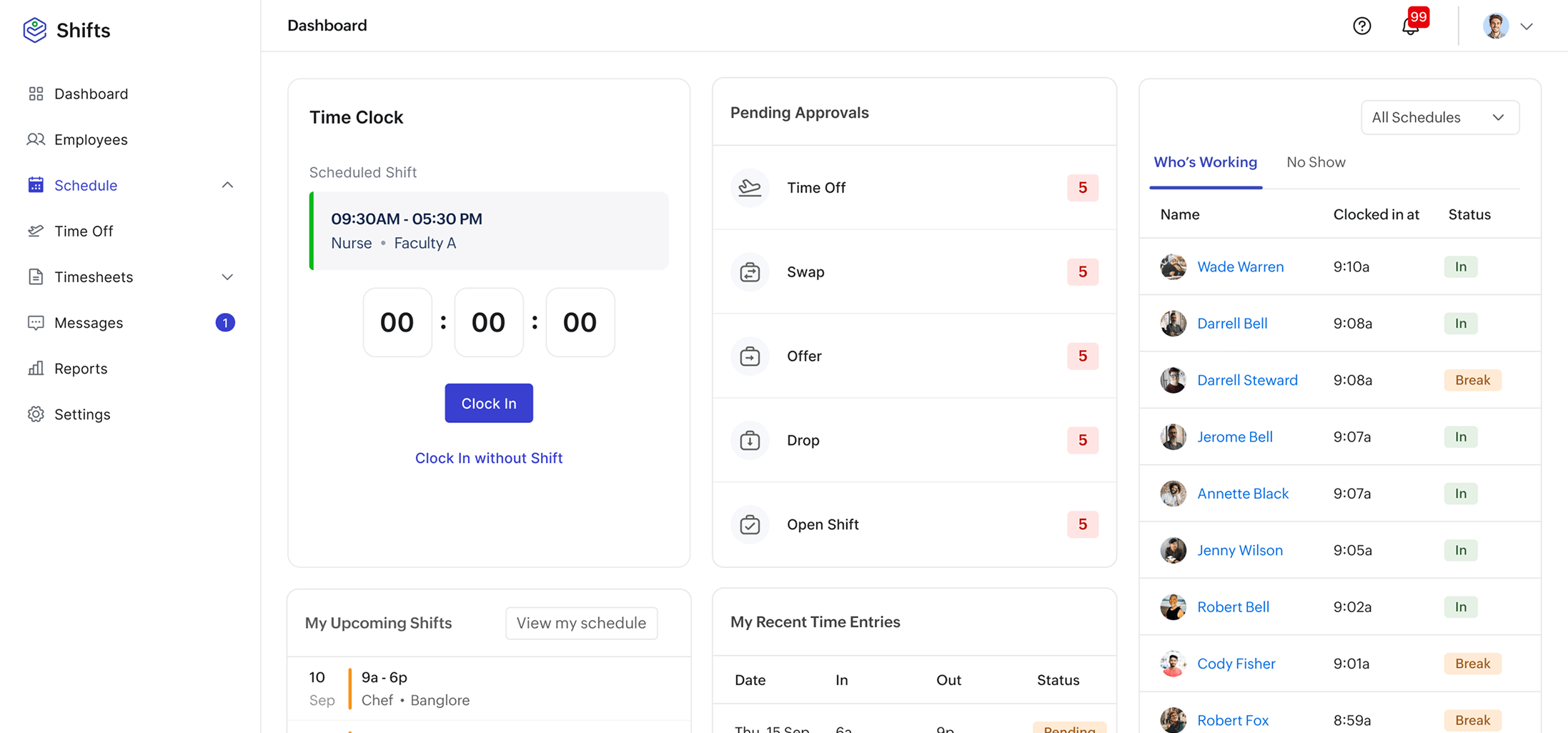Click the Swap approvals icon
The width and height of the screenshot is (1568, 733).
pyautogui.click(x=750, y=271)
